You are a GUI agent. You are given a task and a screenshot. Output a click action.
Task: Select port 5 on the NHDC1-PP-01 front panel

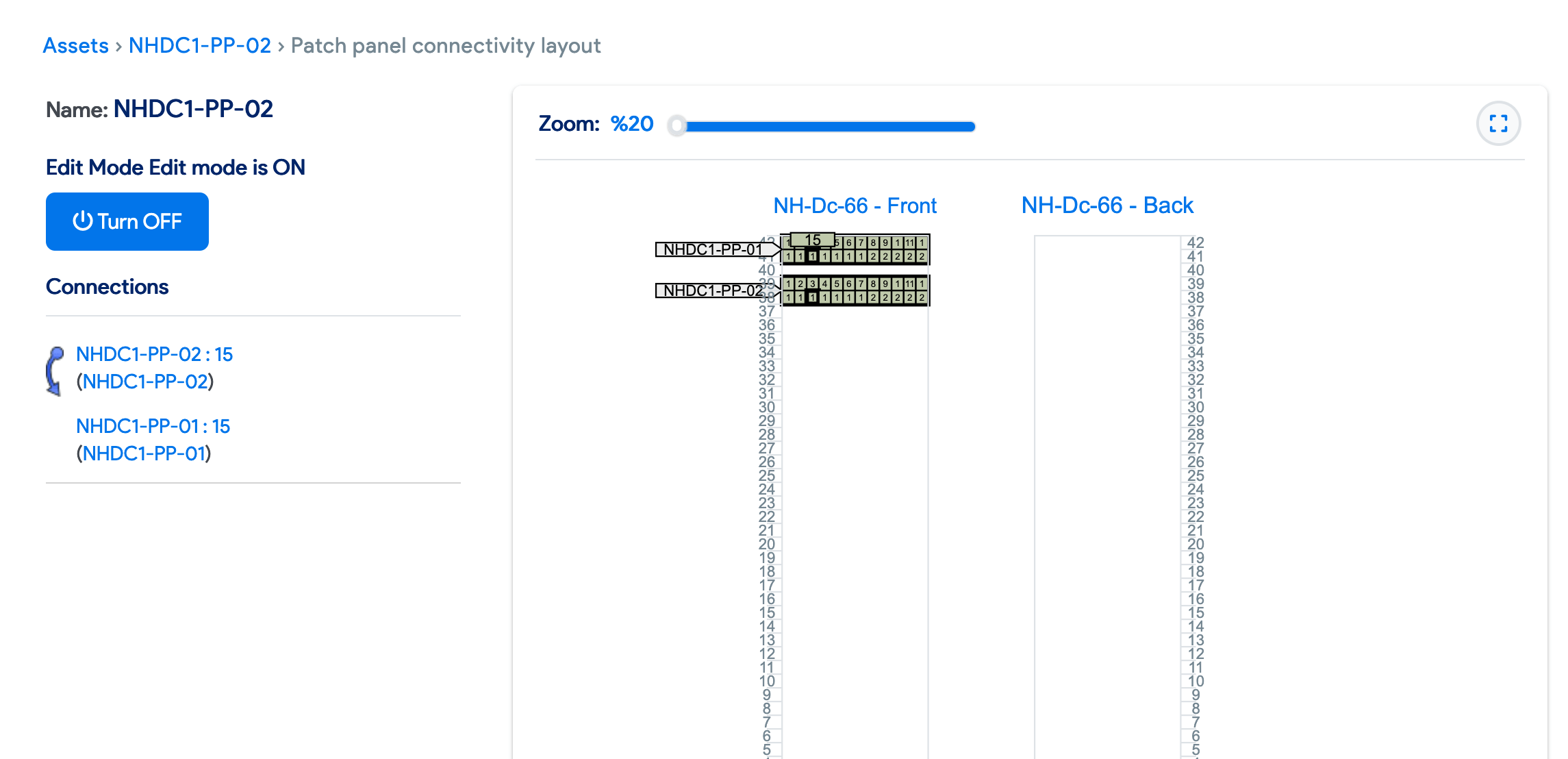[837, 242]
